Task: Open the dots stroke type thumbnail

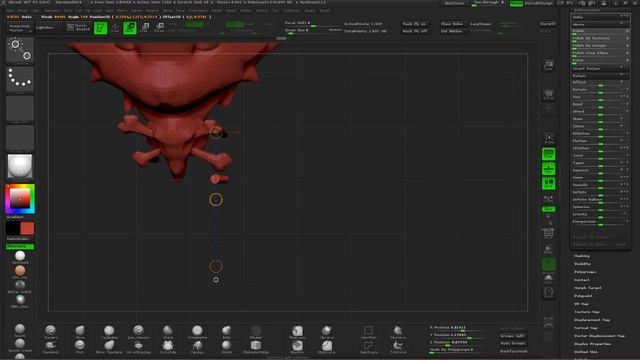Action: click(20, 78)
